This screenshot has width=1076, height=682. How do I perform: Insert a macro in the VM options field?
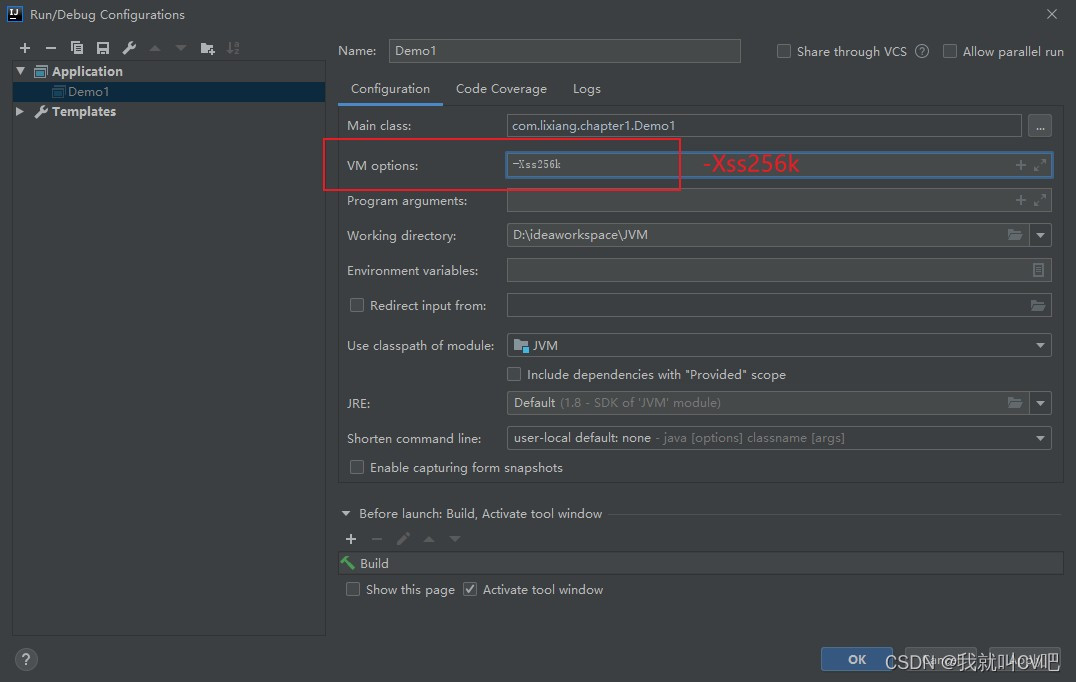tap(1020, 165)
